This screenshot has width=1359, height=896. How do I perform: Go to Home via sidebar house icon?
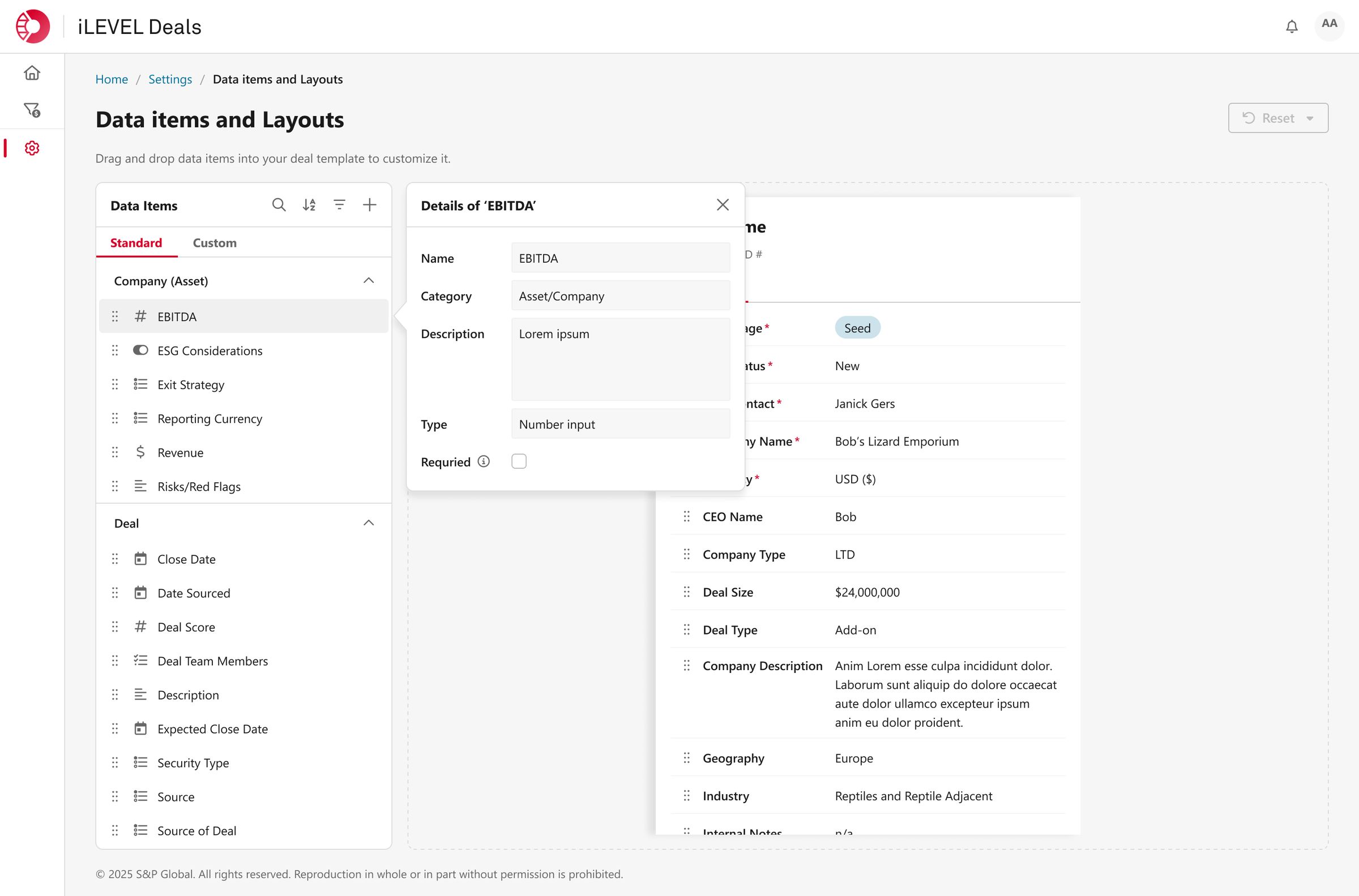(32, 72)
